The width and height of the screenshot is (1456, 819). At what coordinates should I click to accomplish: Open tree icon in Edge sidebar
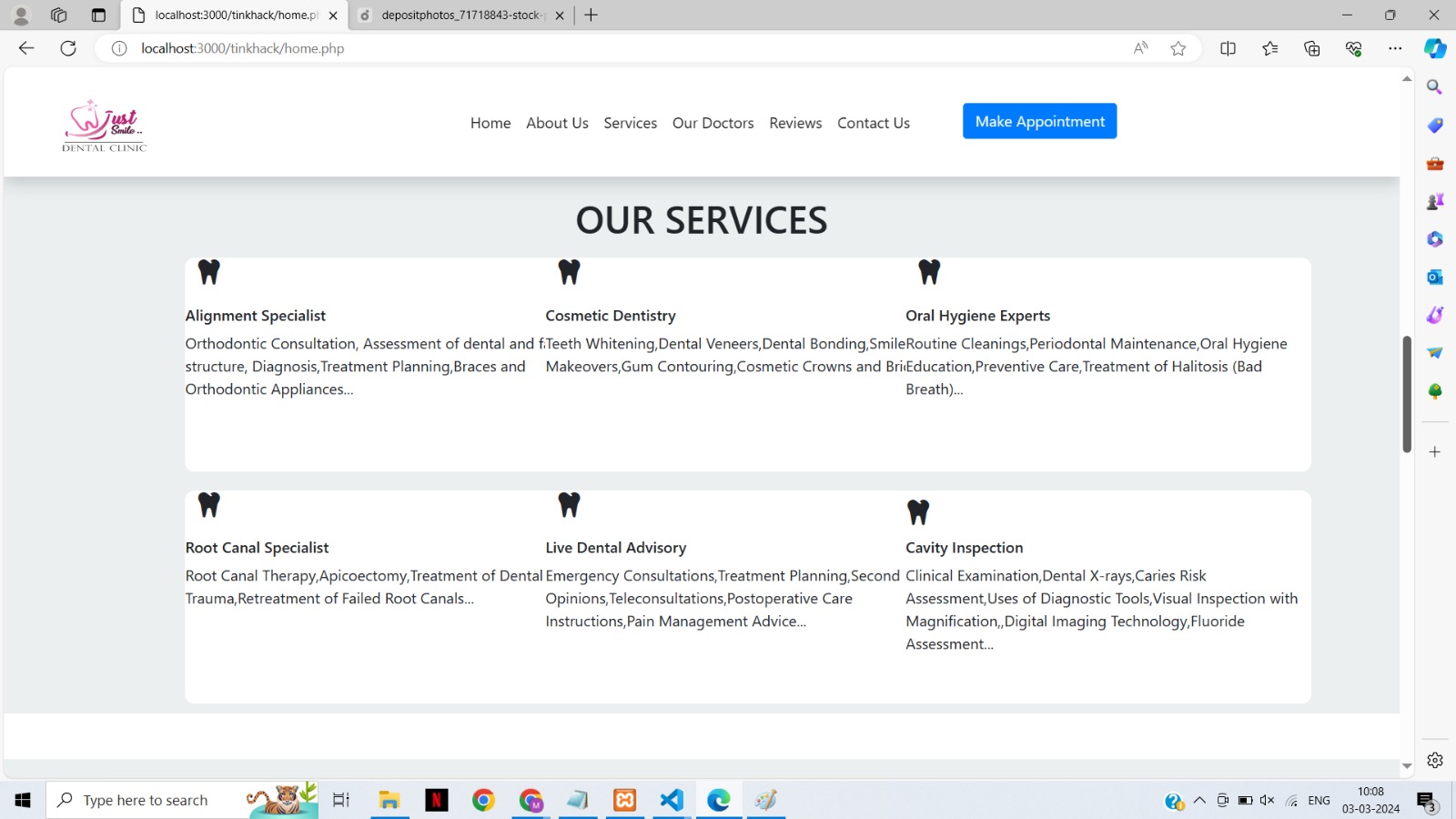[x=1435, y=391]
